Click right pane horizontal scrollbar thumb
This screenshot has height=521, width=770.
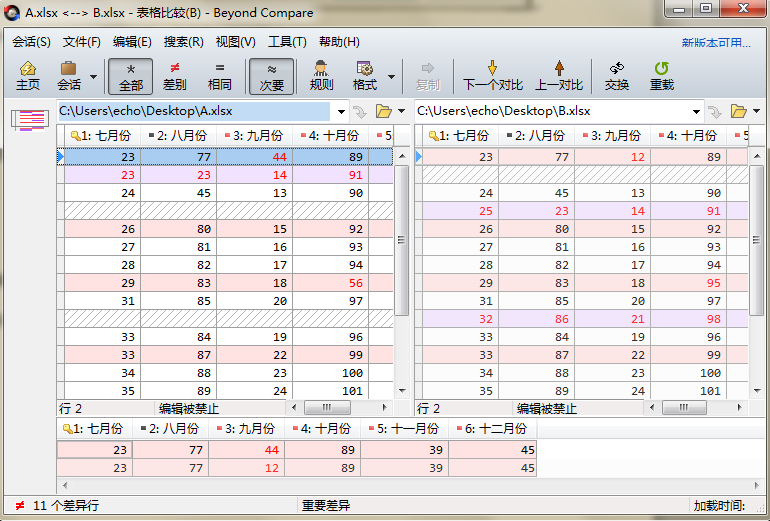click(x=684, y=408)
